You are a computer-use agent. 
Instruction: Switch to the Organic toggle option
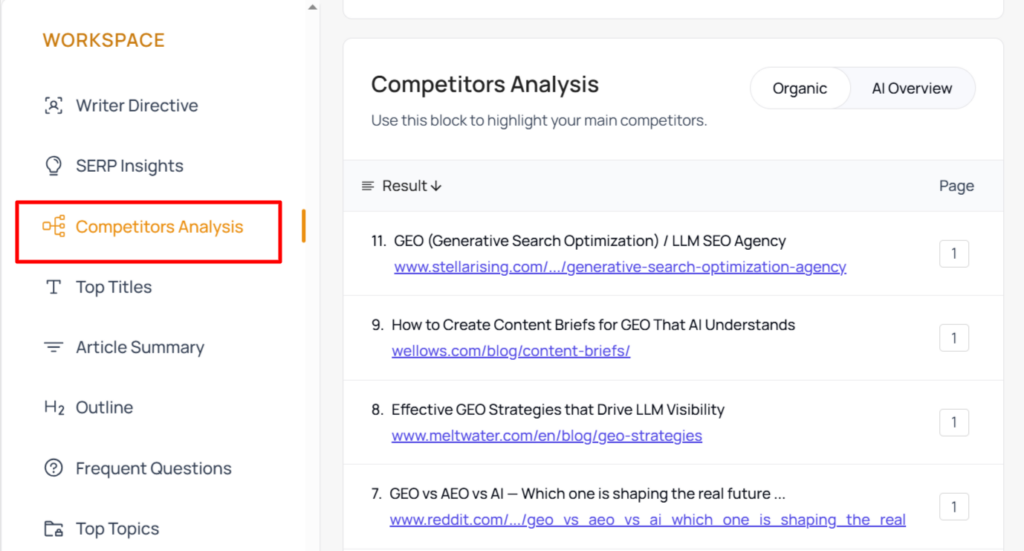(800, 88)
